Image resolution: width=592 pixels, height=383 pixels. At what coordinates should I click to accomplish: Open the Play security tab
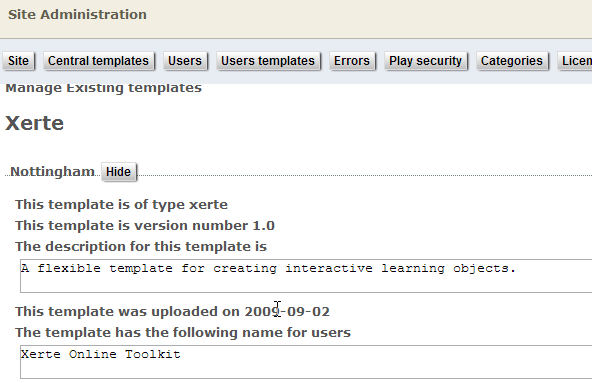[426, 61]
